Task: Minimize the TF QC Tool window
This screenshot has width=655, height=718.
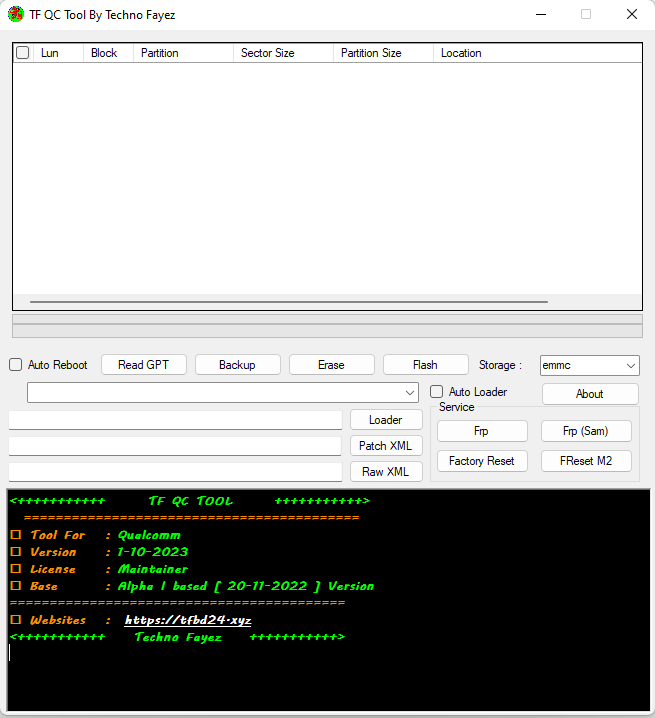Action: pos(541,15)
